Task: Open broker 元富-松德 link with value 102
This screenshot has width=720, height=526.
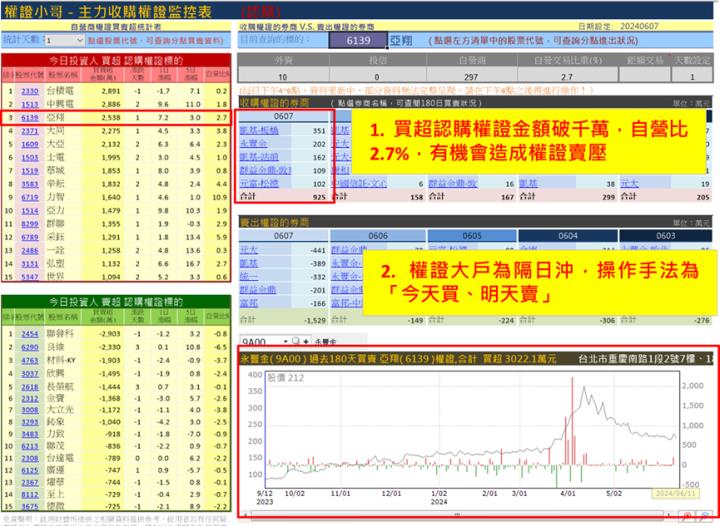Action: point(259,184)
